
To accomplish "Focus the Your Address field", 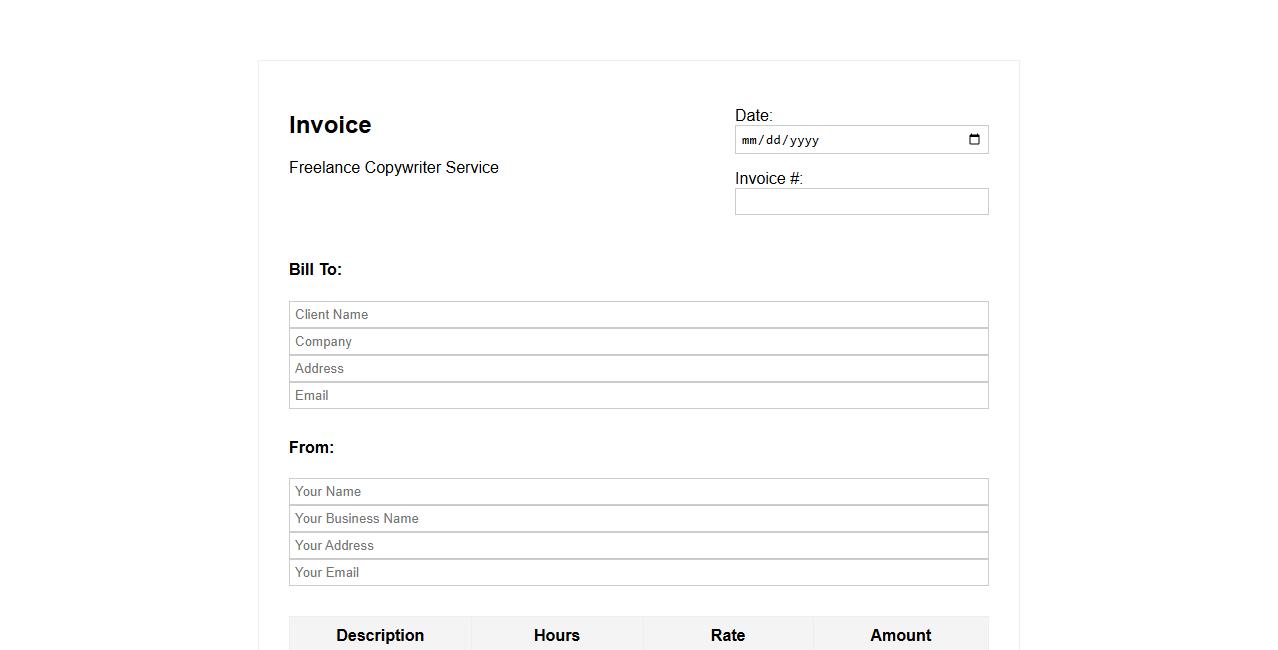I will 638,546.
